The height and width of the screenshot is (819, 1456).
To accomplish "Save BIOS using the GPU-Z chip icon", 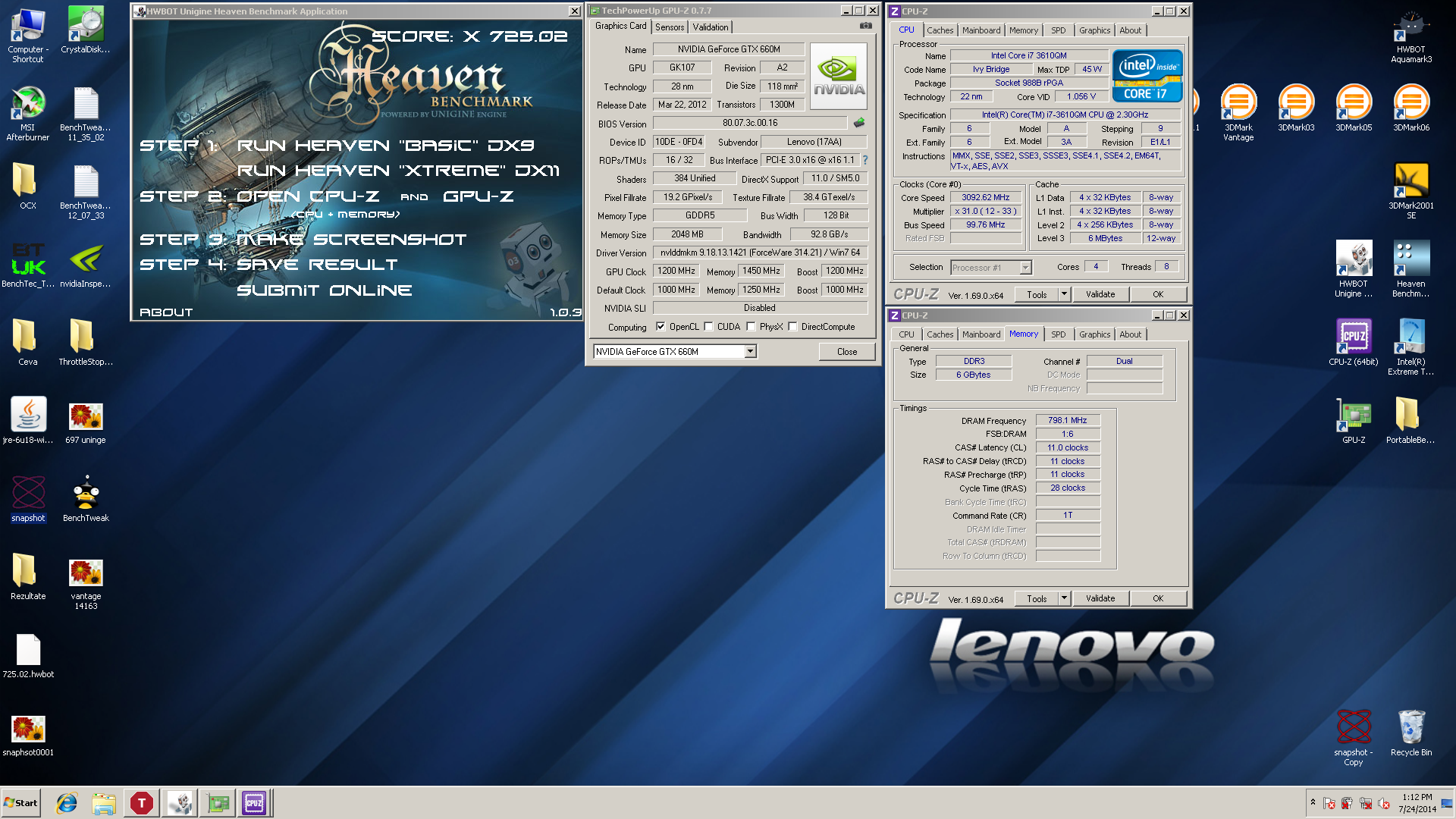I will click(859, 123).
